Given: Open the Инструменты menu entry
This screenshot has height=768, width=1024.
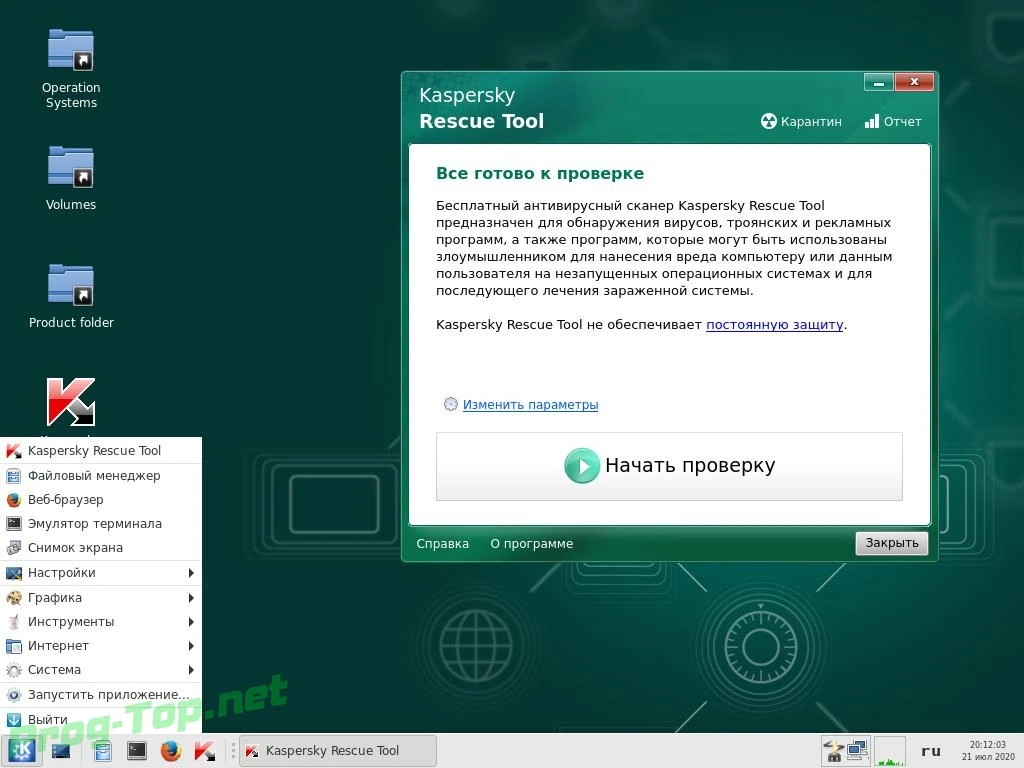Looking at the screenshot, I should (101, 622).
